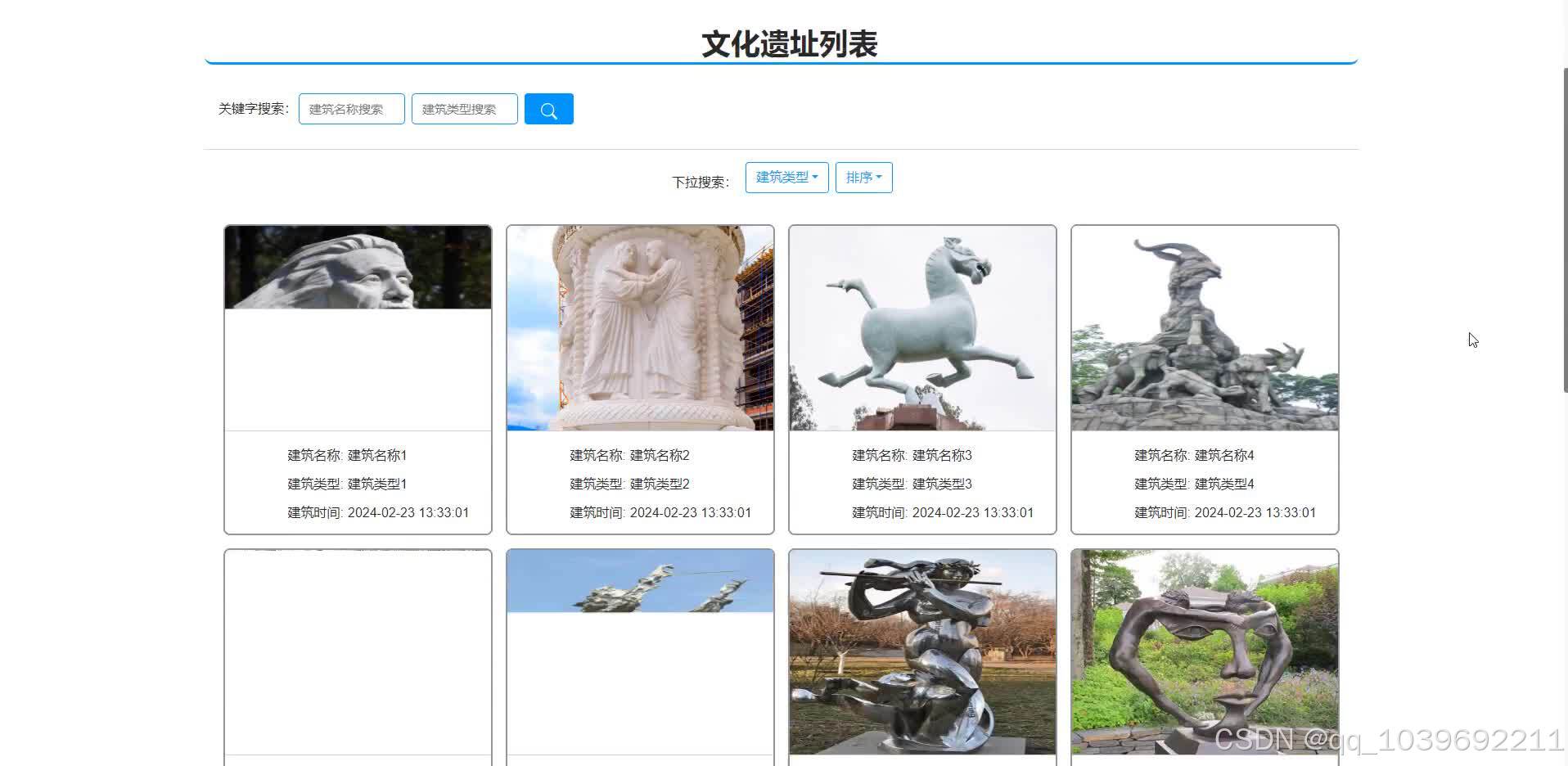Click 建筑时间 line under 建筑类型4

click(x=1225, y=512)
